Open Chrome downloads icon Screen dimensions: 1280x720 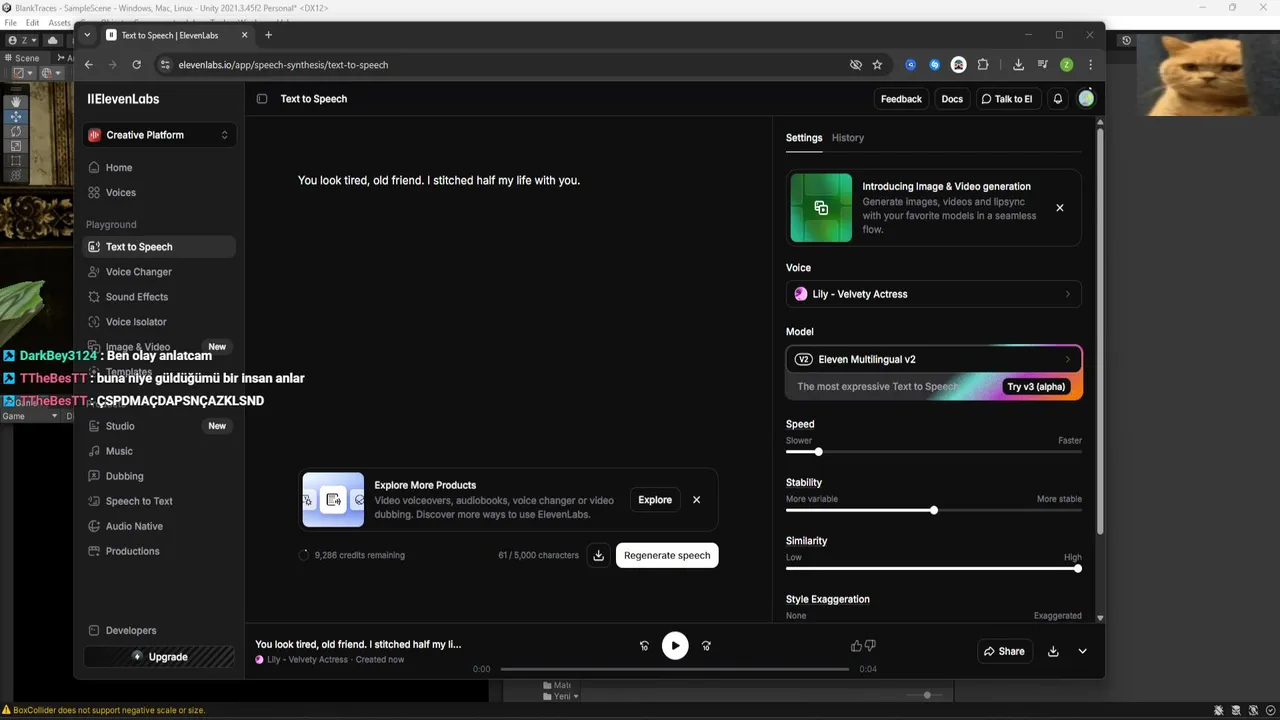pos(1018,65)
